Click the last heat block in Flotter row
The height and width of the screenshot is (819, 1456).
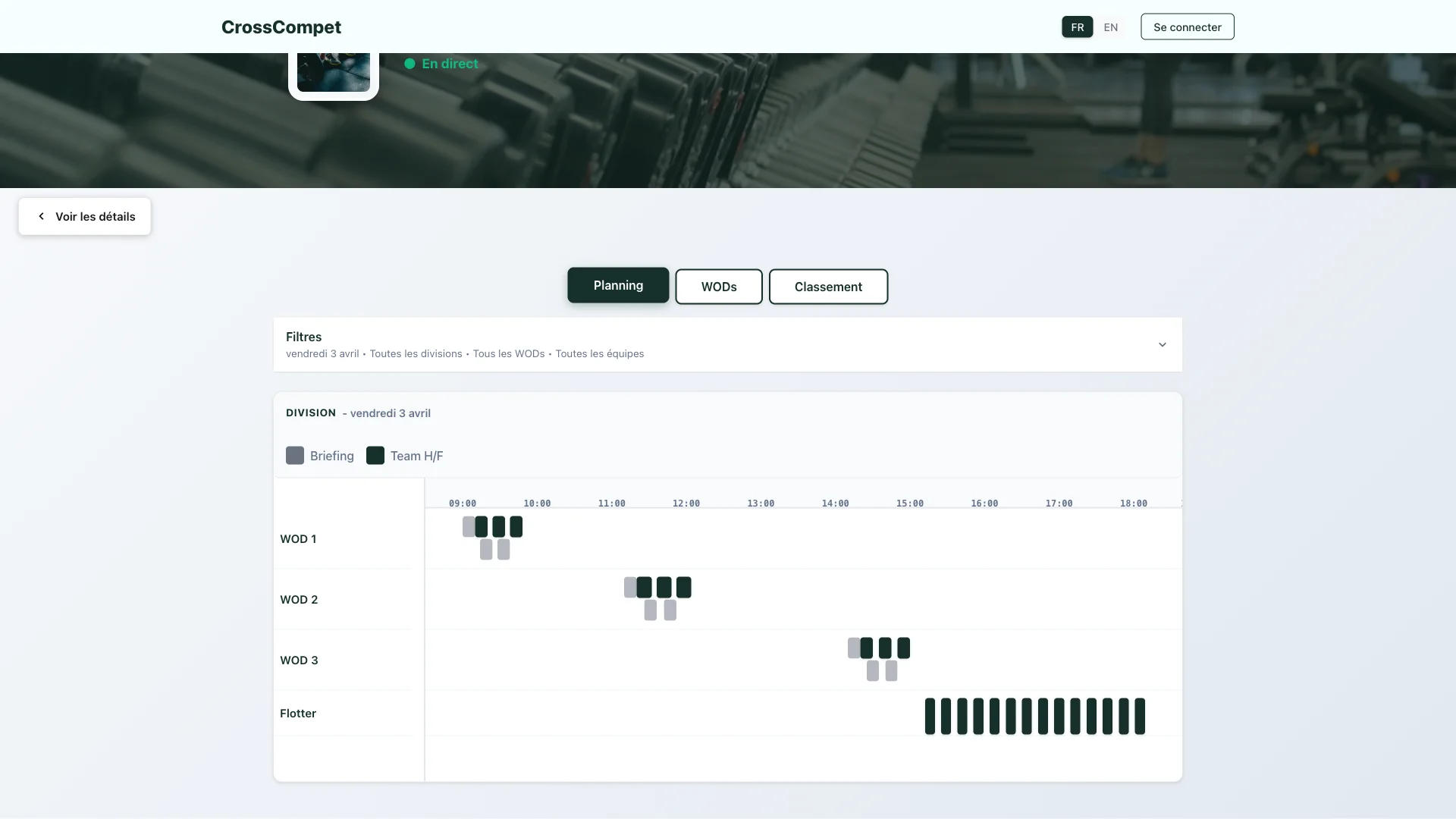tap(1140, 716)
